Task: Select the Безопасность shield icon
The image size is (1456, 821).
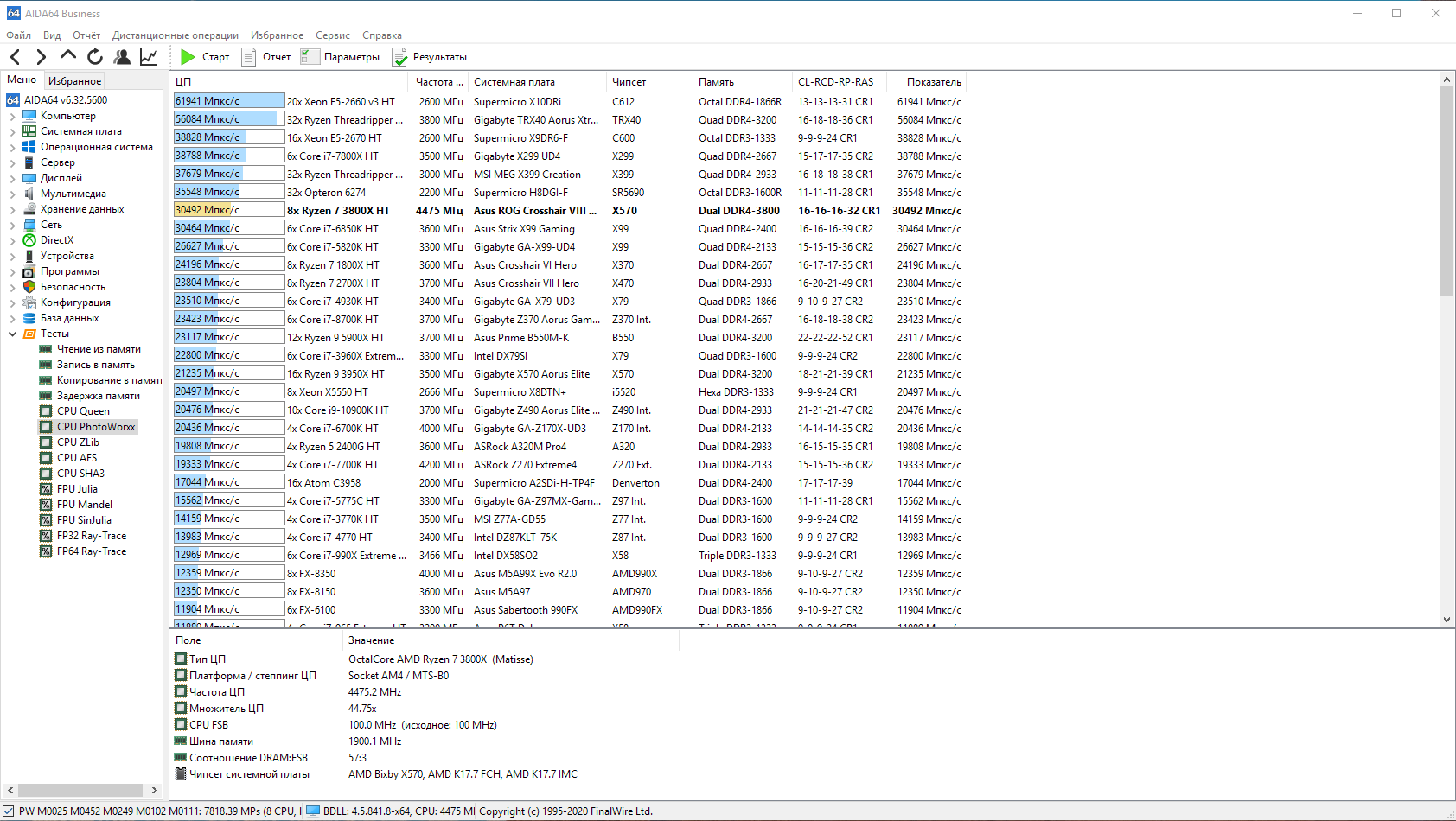Action: pyautogui.click(x=29, y=287)
